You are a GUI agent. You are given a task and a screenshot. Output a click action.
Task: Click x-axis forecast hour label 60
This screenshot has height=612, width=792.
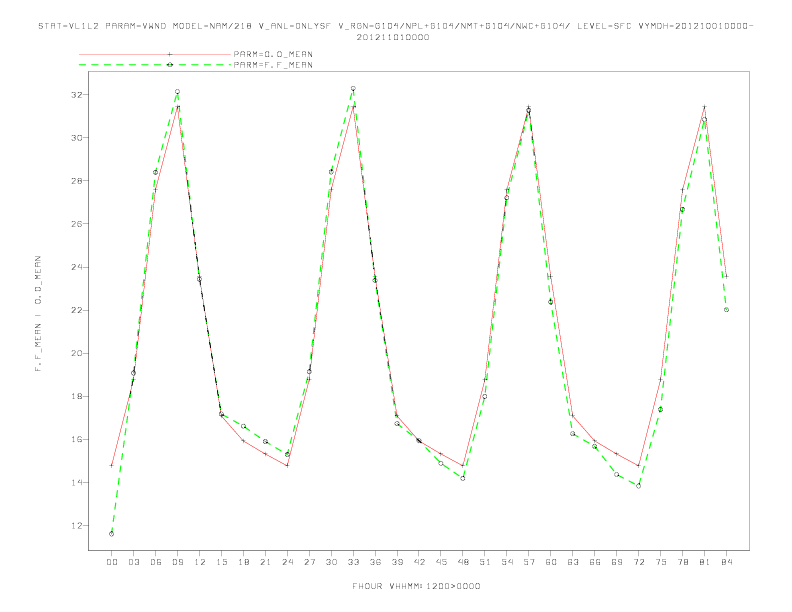tap(551, 562)
